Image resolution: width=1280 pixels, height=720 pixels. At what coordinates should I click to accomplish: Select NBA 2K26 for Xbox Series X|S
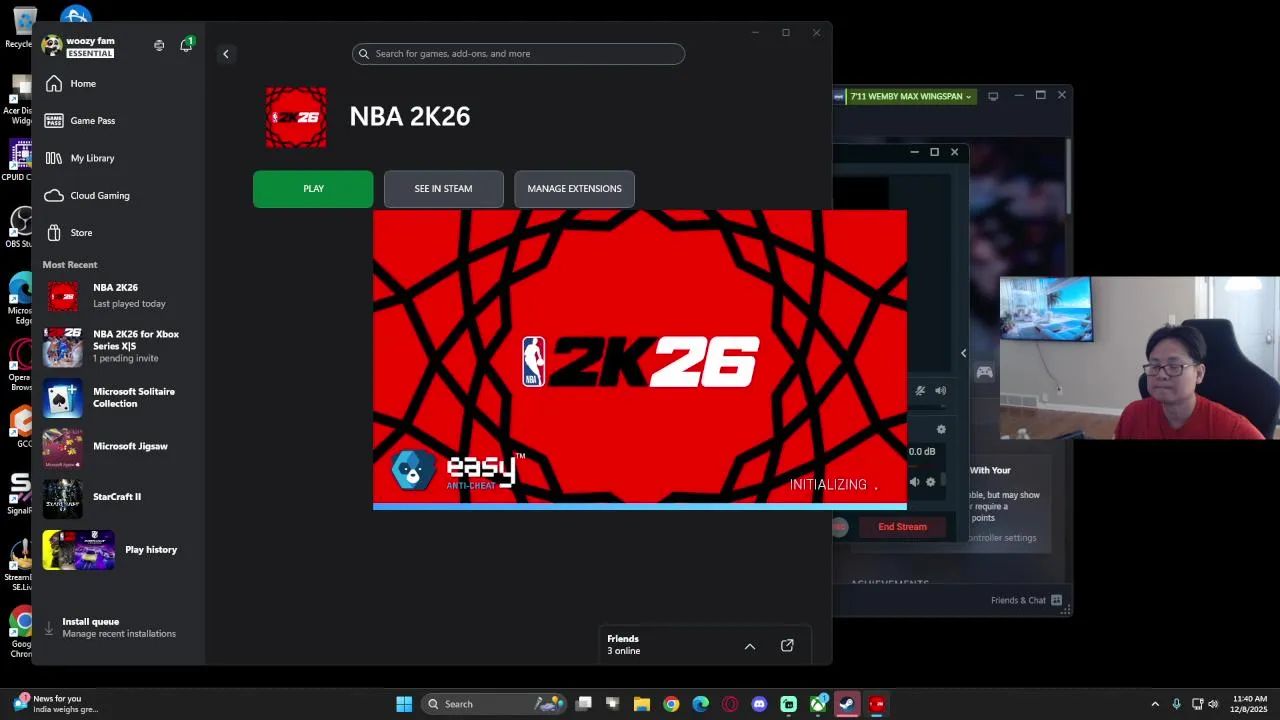(118, 346)
